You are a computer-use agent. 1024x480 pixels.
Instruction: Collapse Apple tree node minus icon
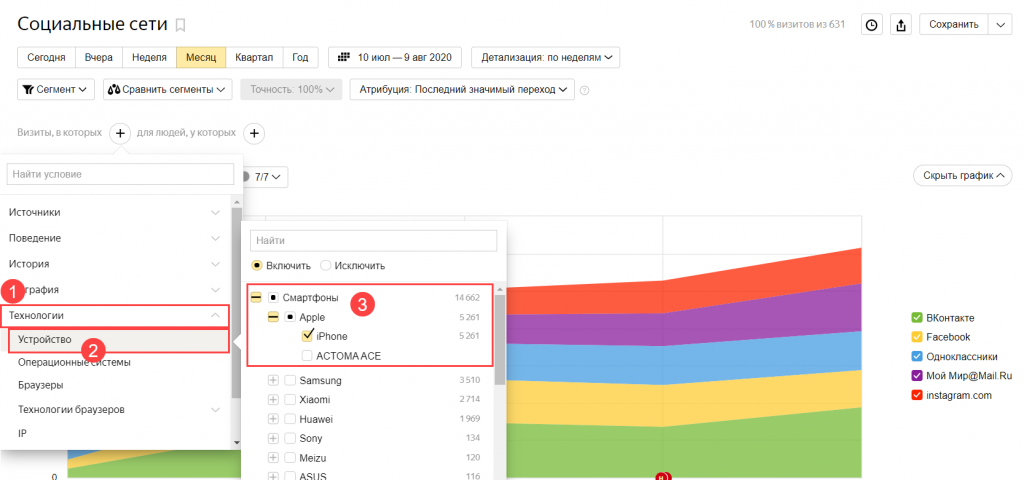point(273,317)
